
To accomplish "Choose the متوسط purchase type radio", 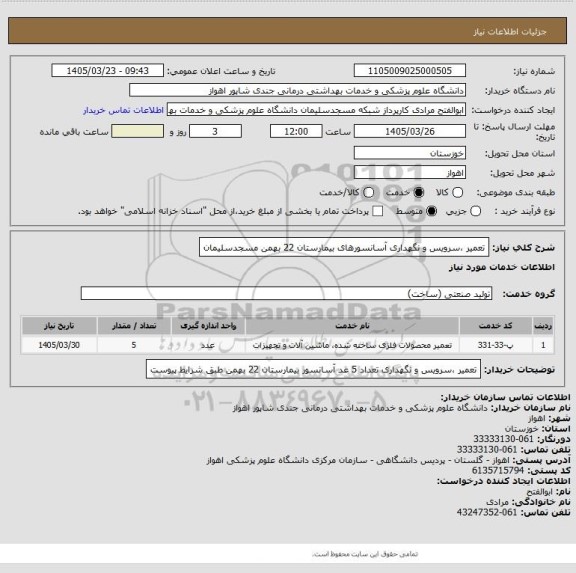I will tap(431, 211).
